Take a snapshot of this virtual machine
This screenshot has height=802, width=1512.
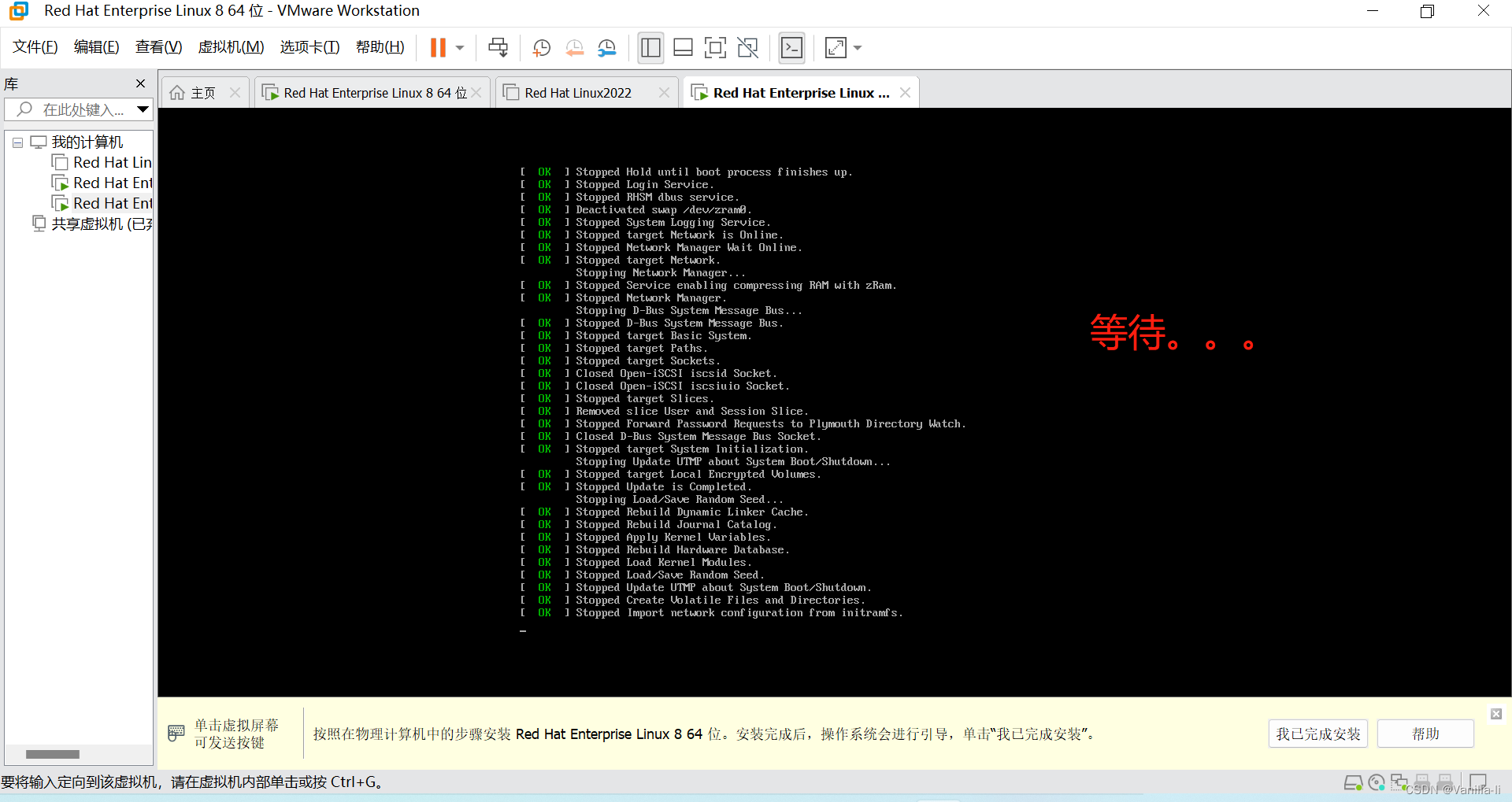pos(542,48)
